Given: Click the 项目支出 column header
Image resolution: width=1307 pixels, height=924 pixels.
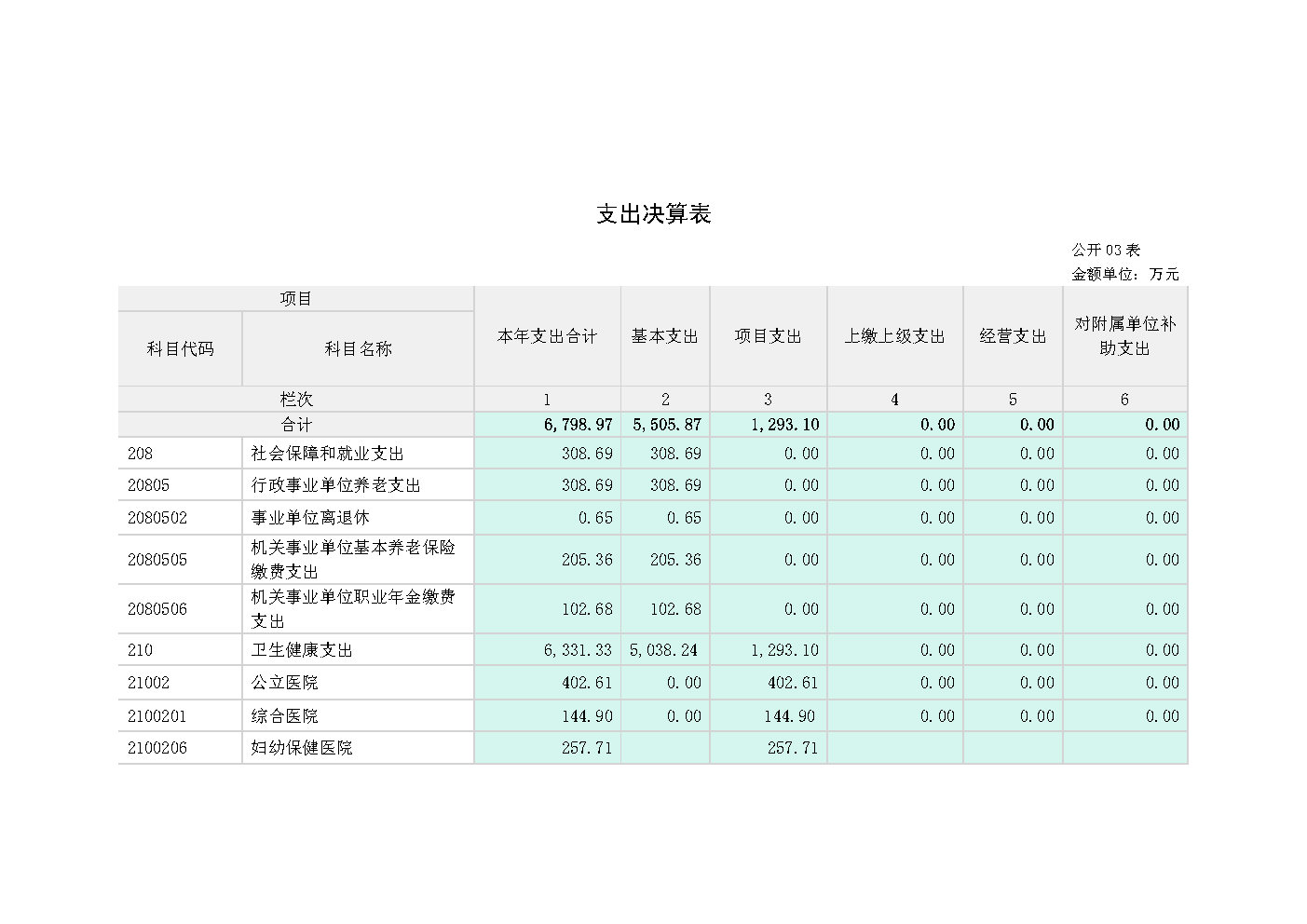Looking at the screenshot, I should click(x=768, y=336).
